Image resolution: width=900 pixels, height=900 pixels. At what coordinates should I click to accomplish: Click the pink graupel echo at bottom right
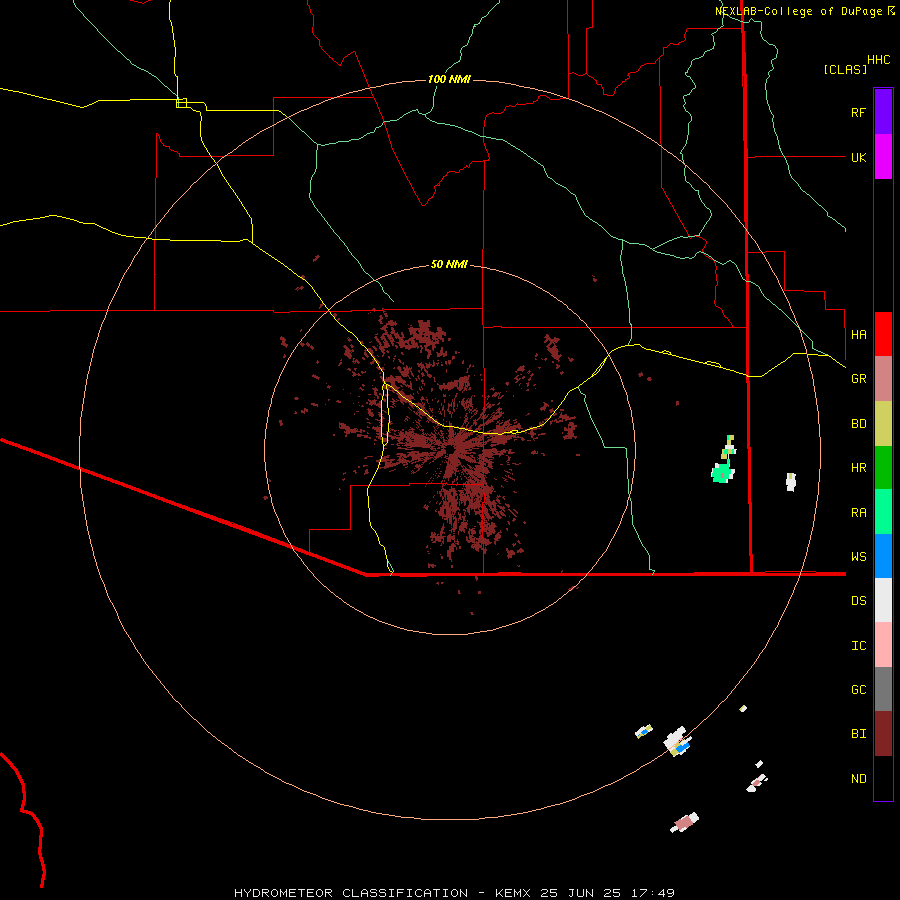[684, 823]
